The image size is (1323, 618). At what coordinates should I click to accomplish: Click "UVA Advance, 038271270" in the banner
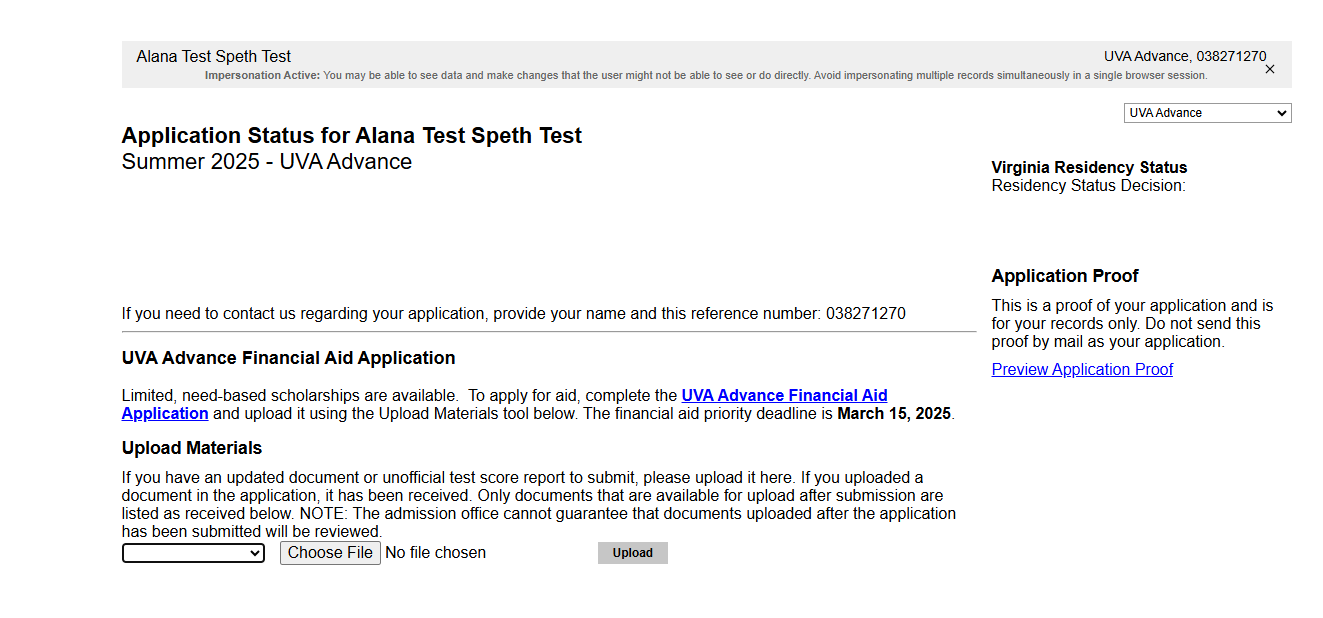(1185, 57)
